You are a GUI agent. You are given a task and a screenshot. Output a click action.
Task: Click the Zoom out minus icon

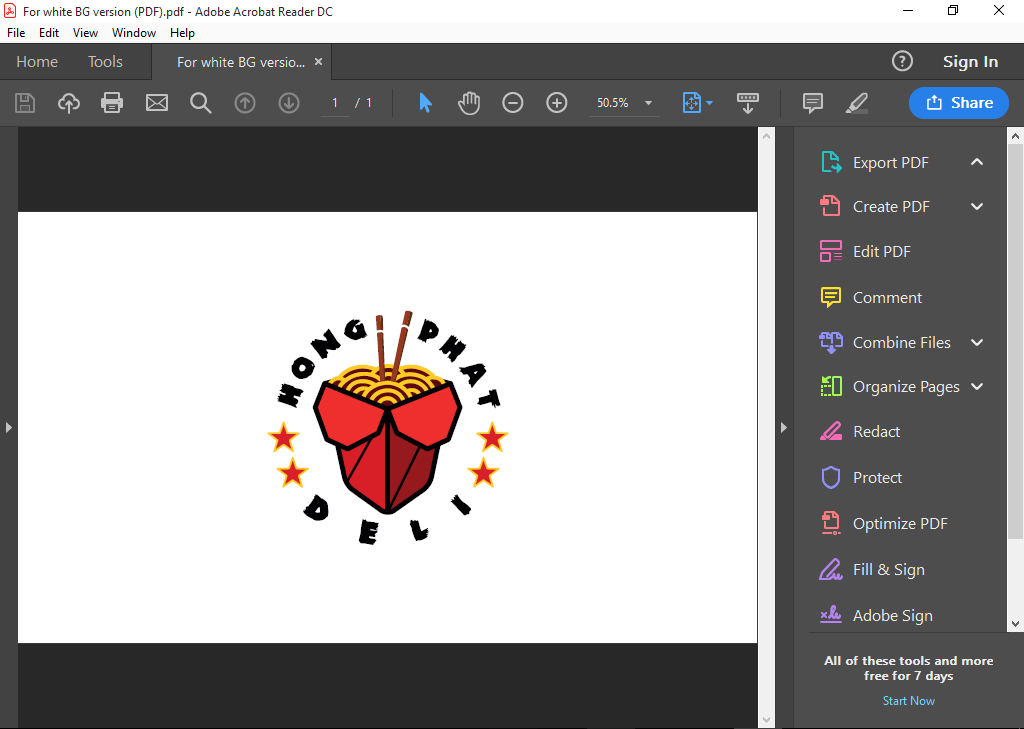[x=513, y=103]
